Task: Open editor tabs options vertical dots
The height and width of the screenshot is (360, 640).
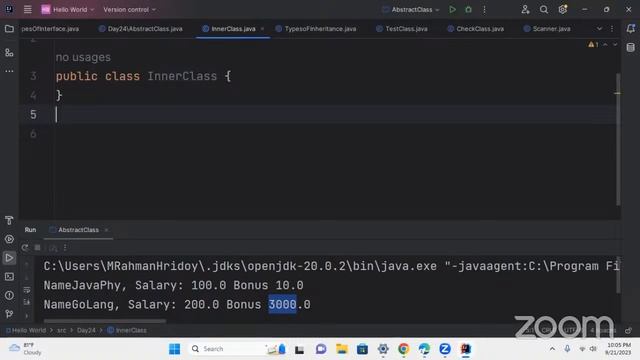Action: [x=612, y=29]
